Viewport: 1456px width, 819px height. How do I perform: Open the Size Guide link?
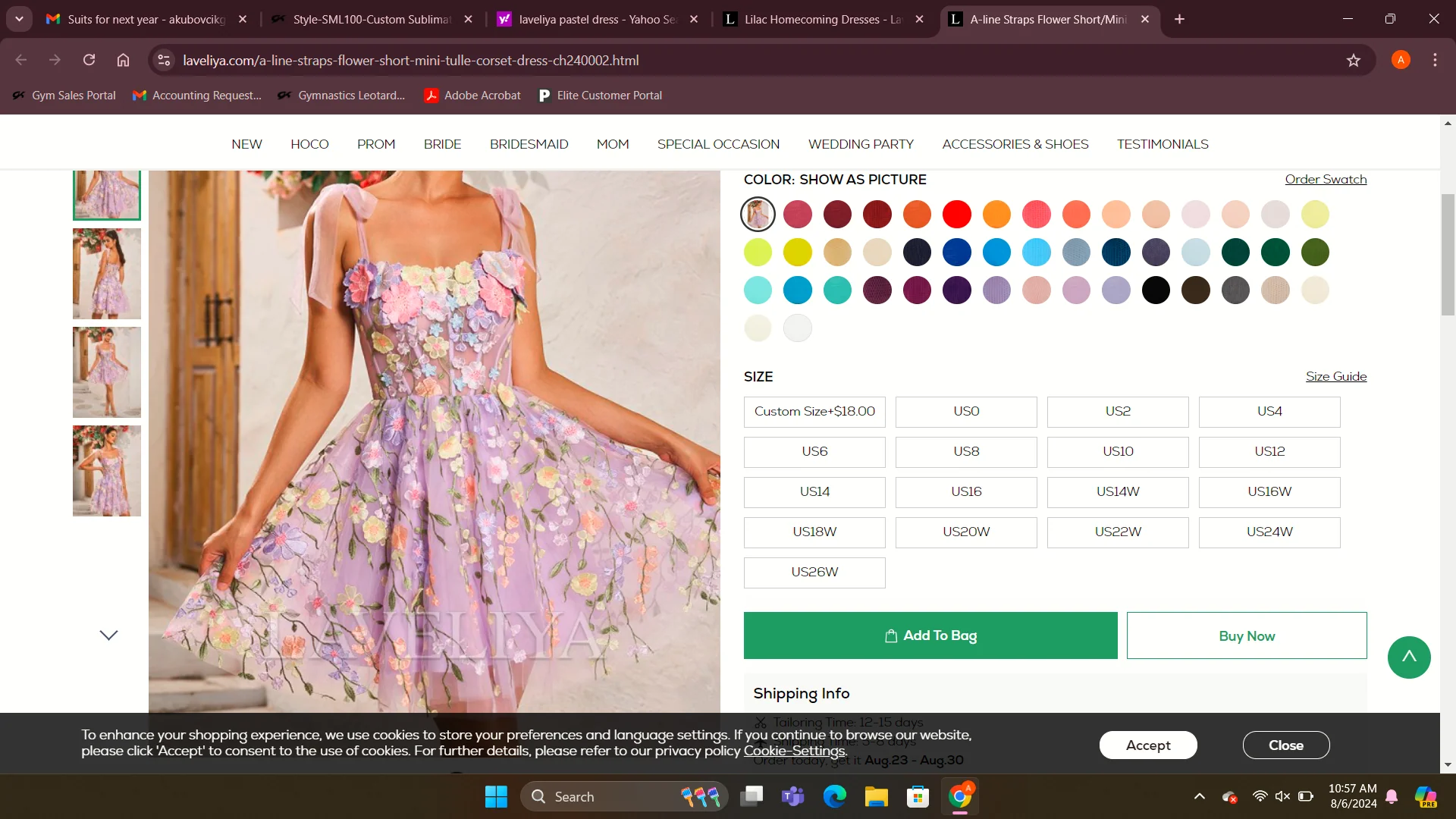1336,376
